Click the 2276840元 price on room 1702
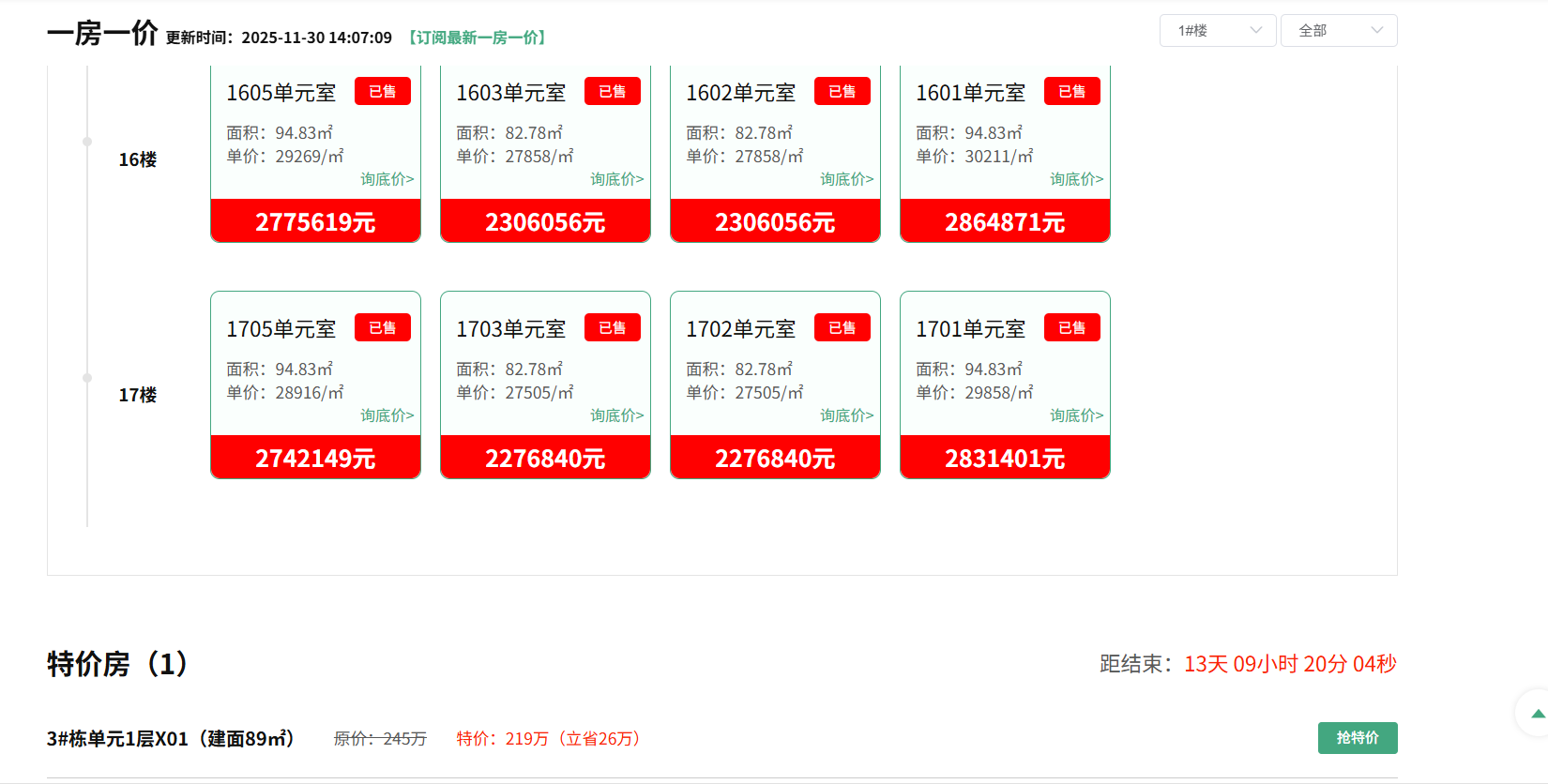1548x784 pixels. (x=775, y=459)
